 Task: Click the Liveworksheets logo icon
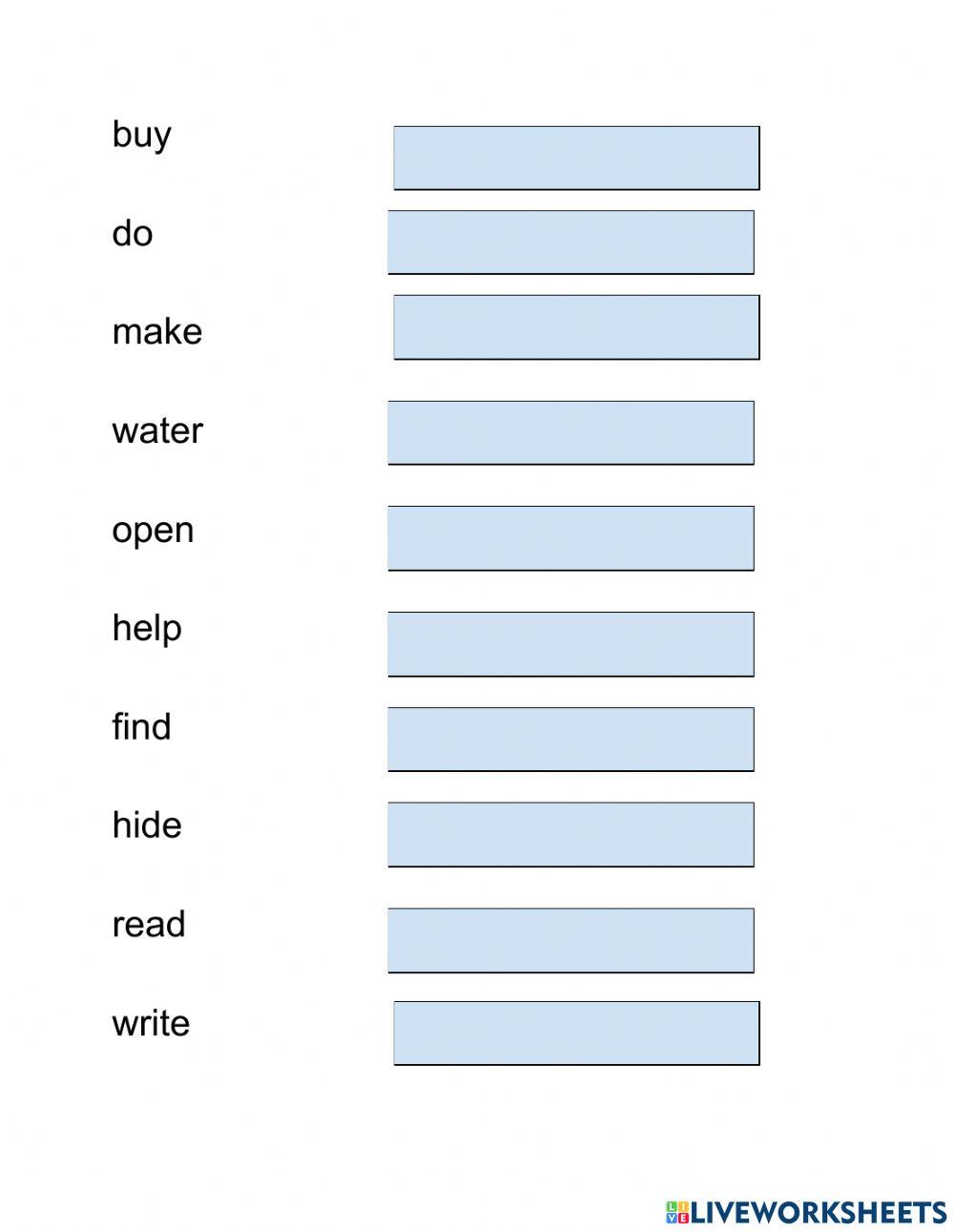tap(677, 1212)
